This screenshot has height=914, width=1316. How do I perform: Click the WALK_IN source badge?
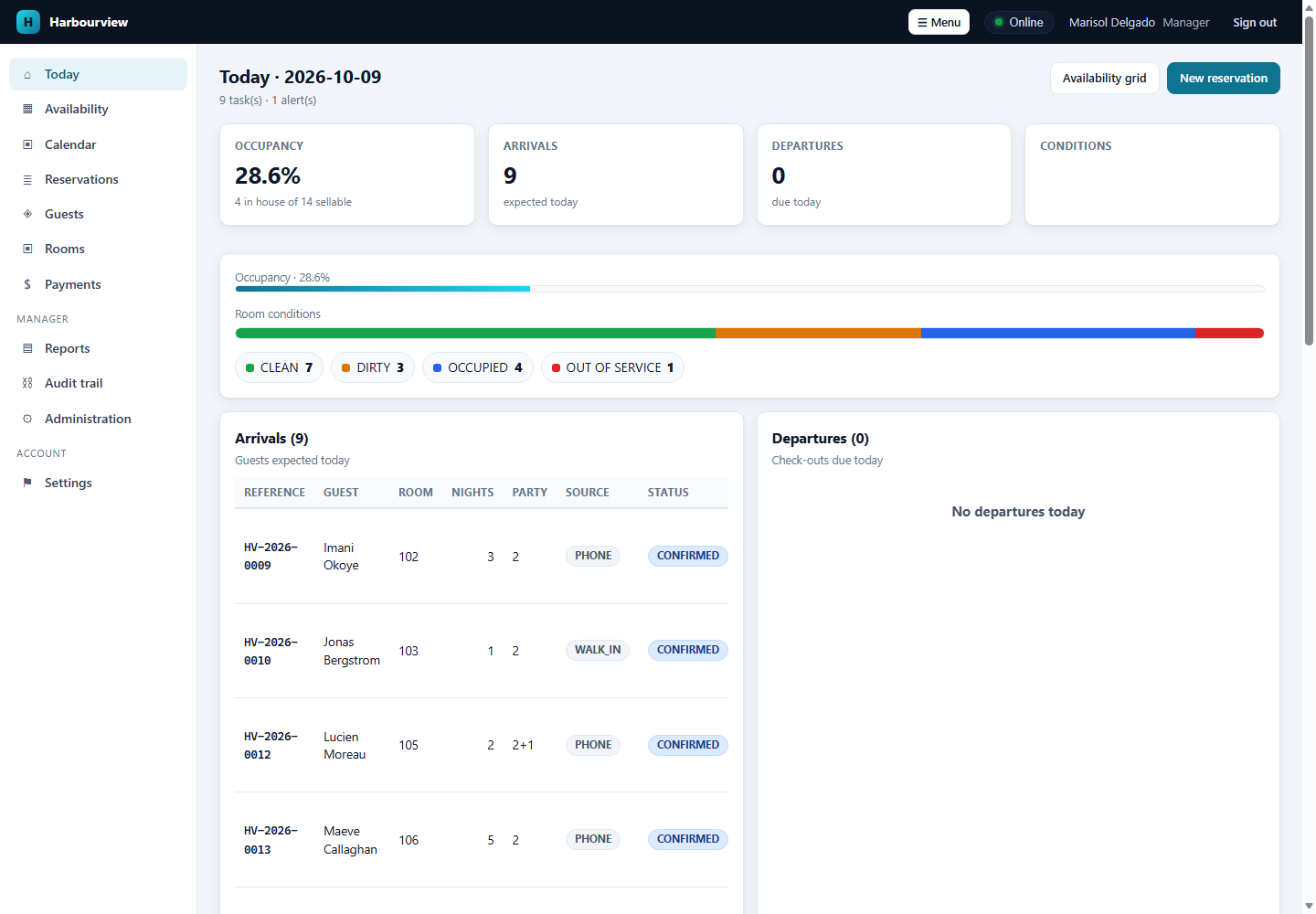click(x=598, y=650)
